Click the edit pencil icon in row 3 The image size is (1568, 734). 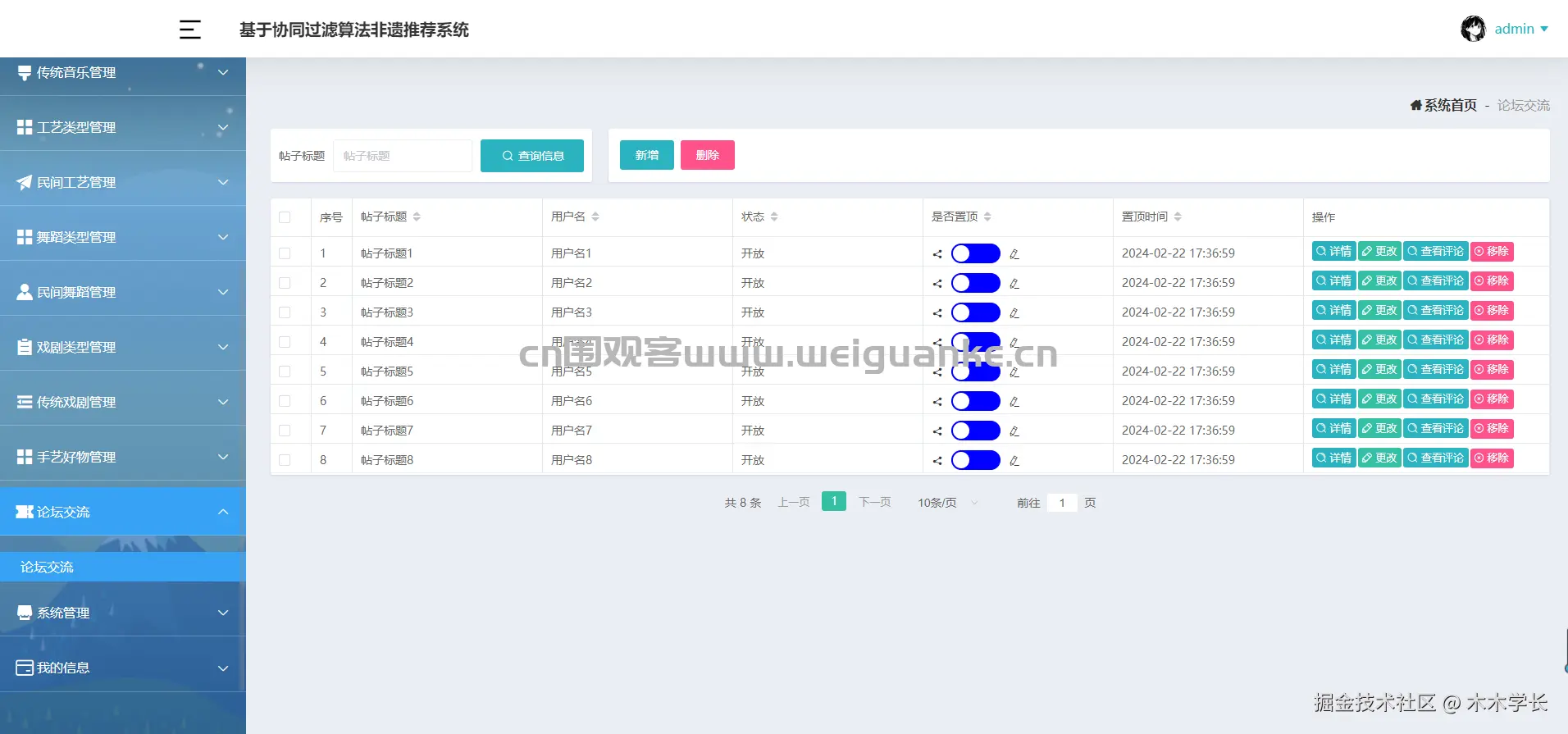point(1014,313)
